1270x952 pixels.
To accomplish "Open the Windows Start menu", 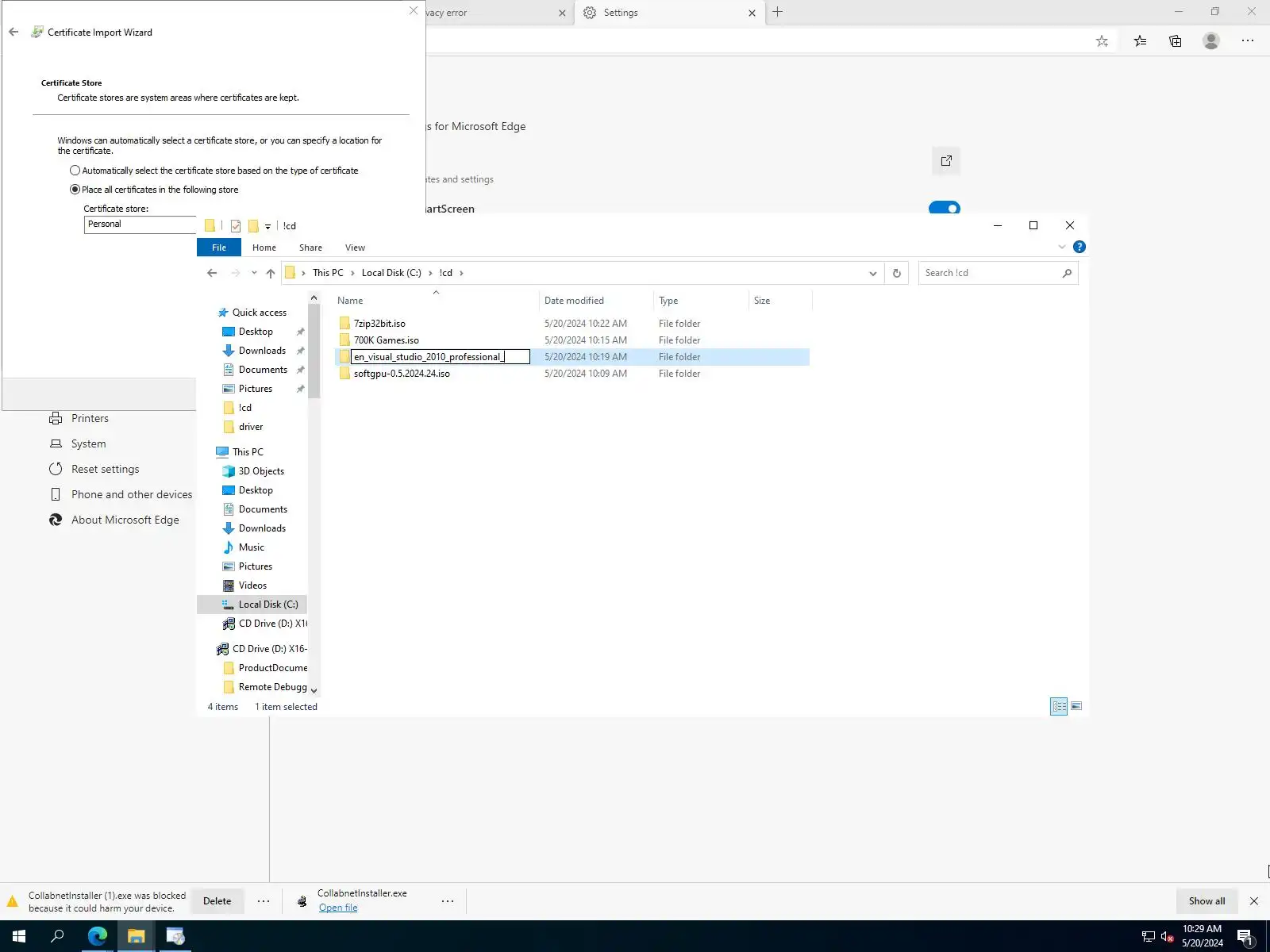I will (19, 936).
